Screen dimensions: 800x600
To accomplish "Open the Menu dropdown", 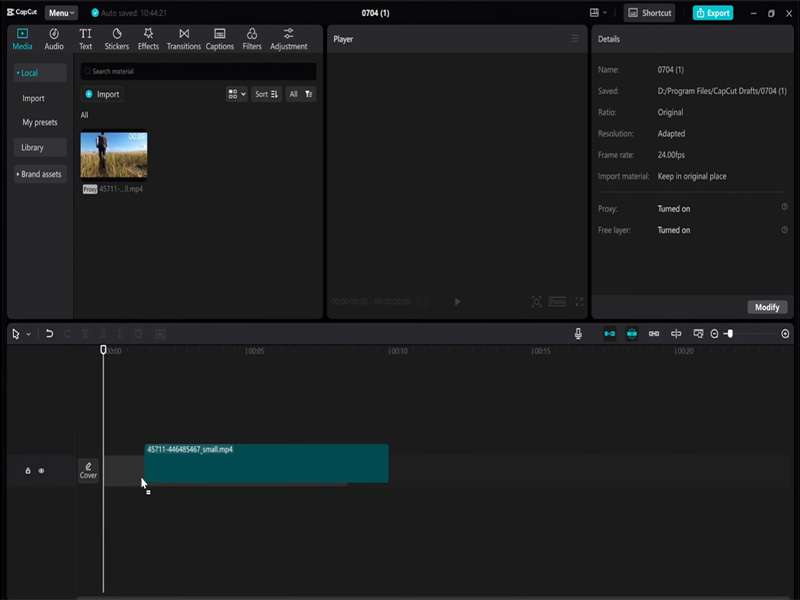I will [x=61, y=14].
